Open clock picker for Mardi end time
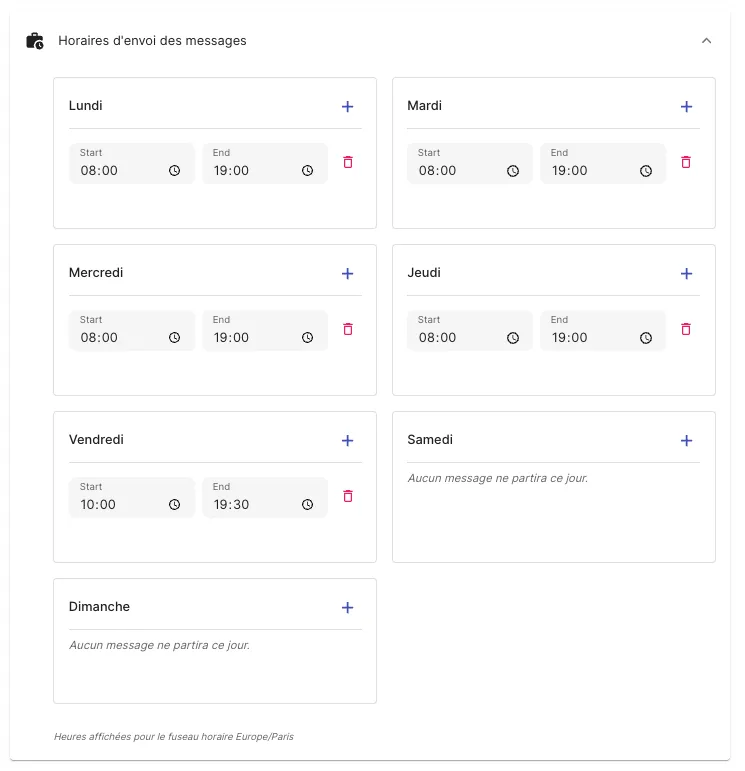The height and width of the screenshot is (771, 745). coord(646,171)
